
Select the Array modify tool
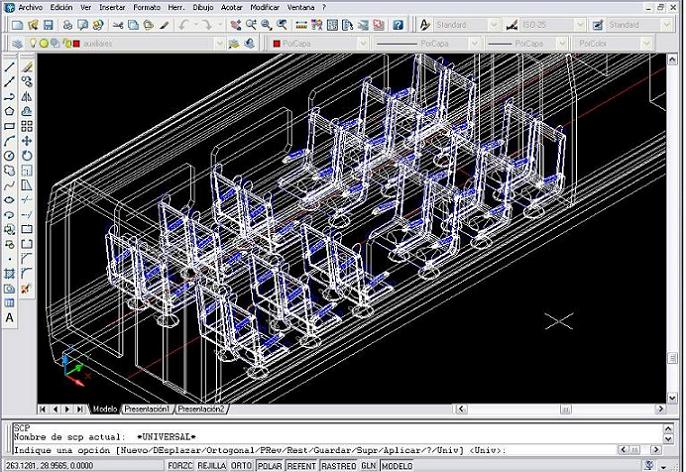click(27, 126)
